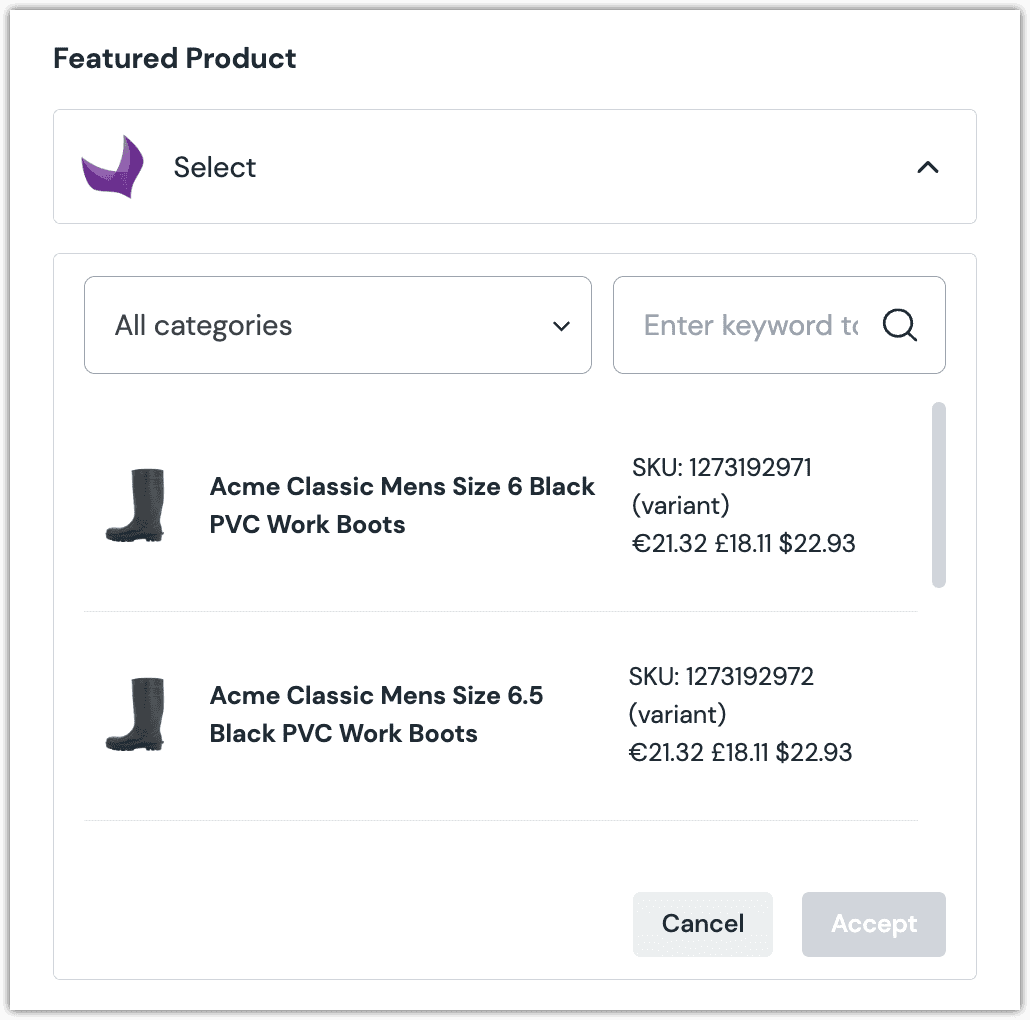Click the price line of Size 6.5 boots
This screenshot has width=1030, height=1020.
(740, 752)
